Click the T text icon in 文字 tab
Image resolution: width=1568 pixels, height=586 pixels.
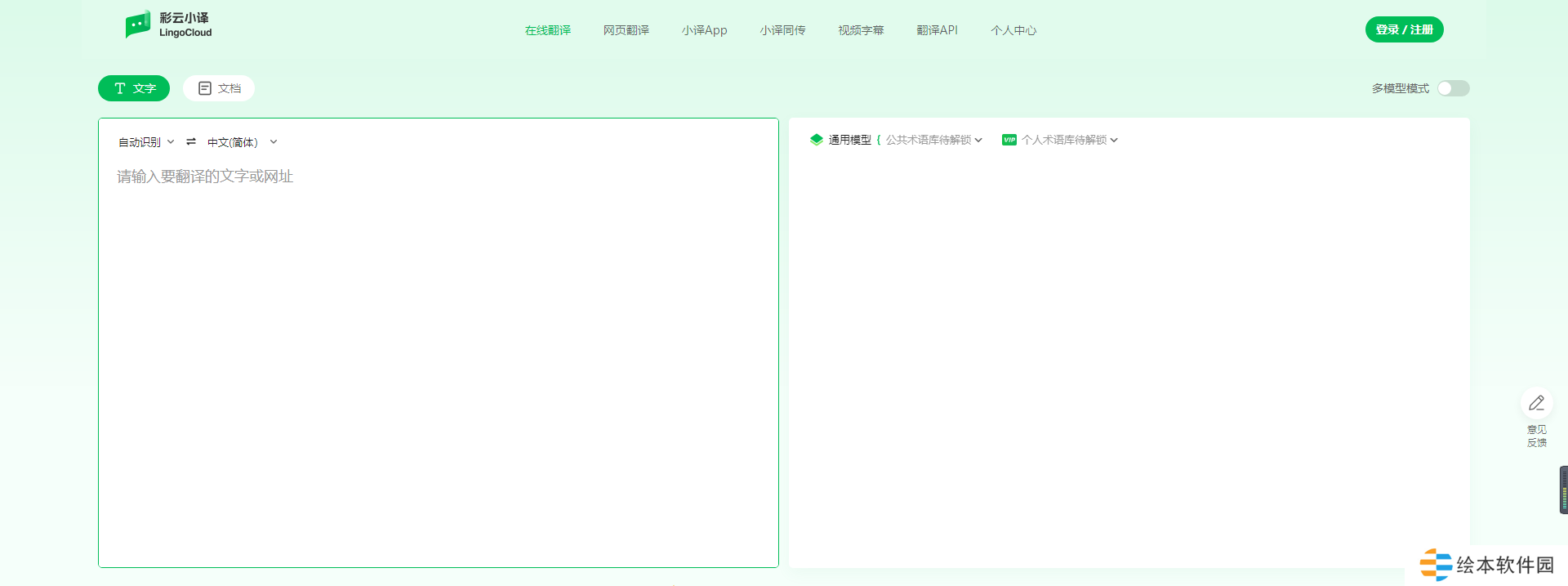[120, 88]
